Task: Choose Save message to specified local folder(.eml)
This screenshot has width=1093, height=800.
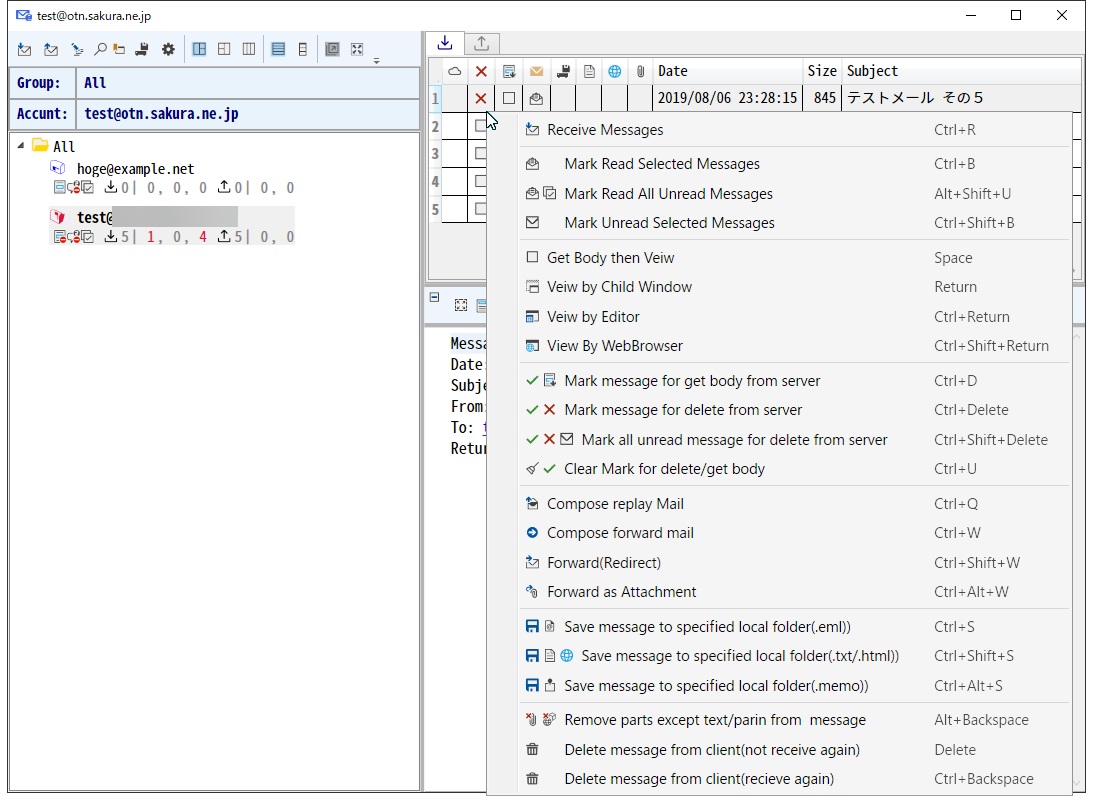Action: [x=795, y=626]
